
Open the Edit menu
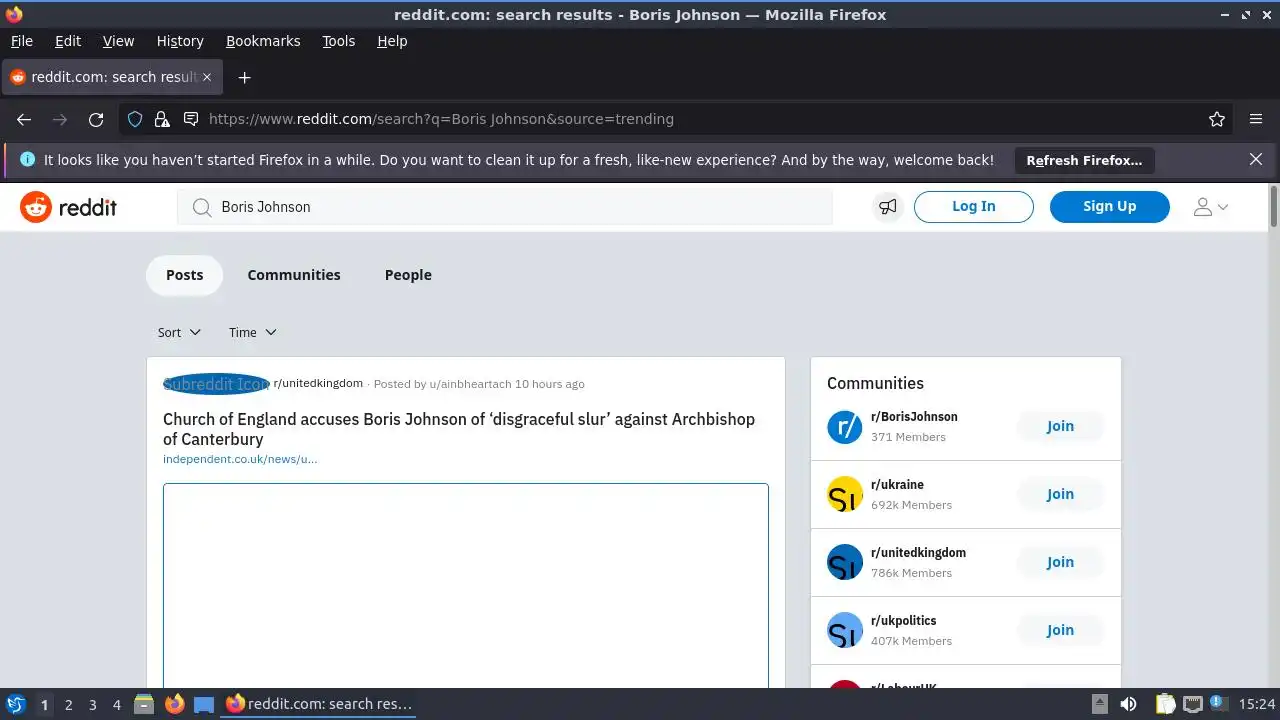tap(68, 41)
